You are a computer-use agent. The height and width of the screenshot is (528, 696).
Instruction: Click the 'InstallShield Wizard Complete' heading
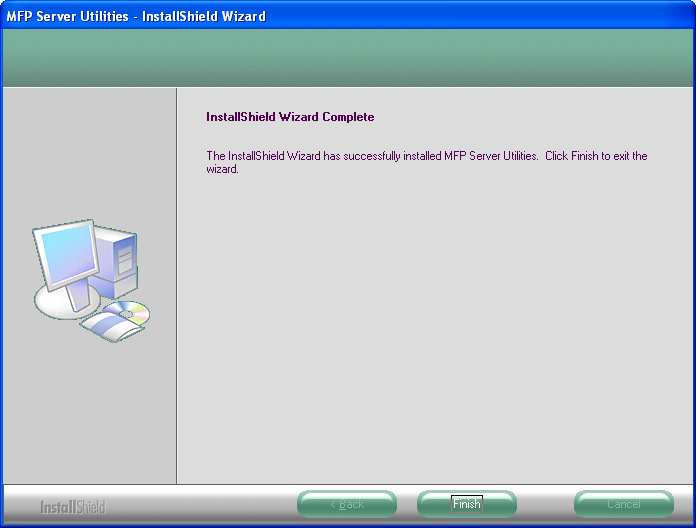[290, 117]
